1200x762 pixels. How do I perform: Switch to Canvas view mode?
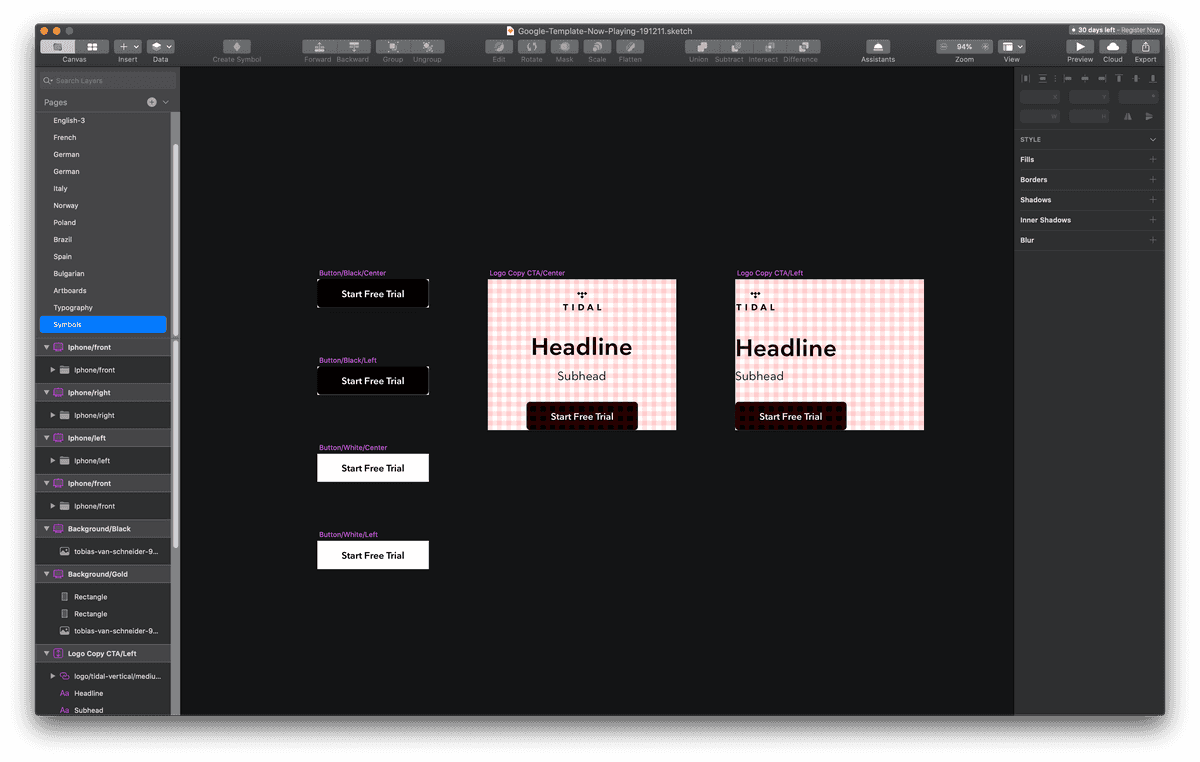coord(59,47)
